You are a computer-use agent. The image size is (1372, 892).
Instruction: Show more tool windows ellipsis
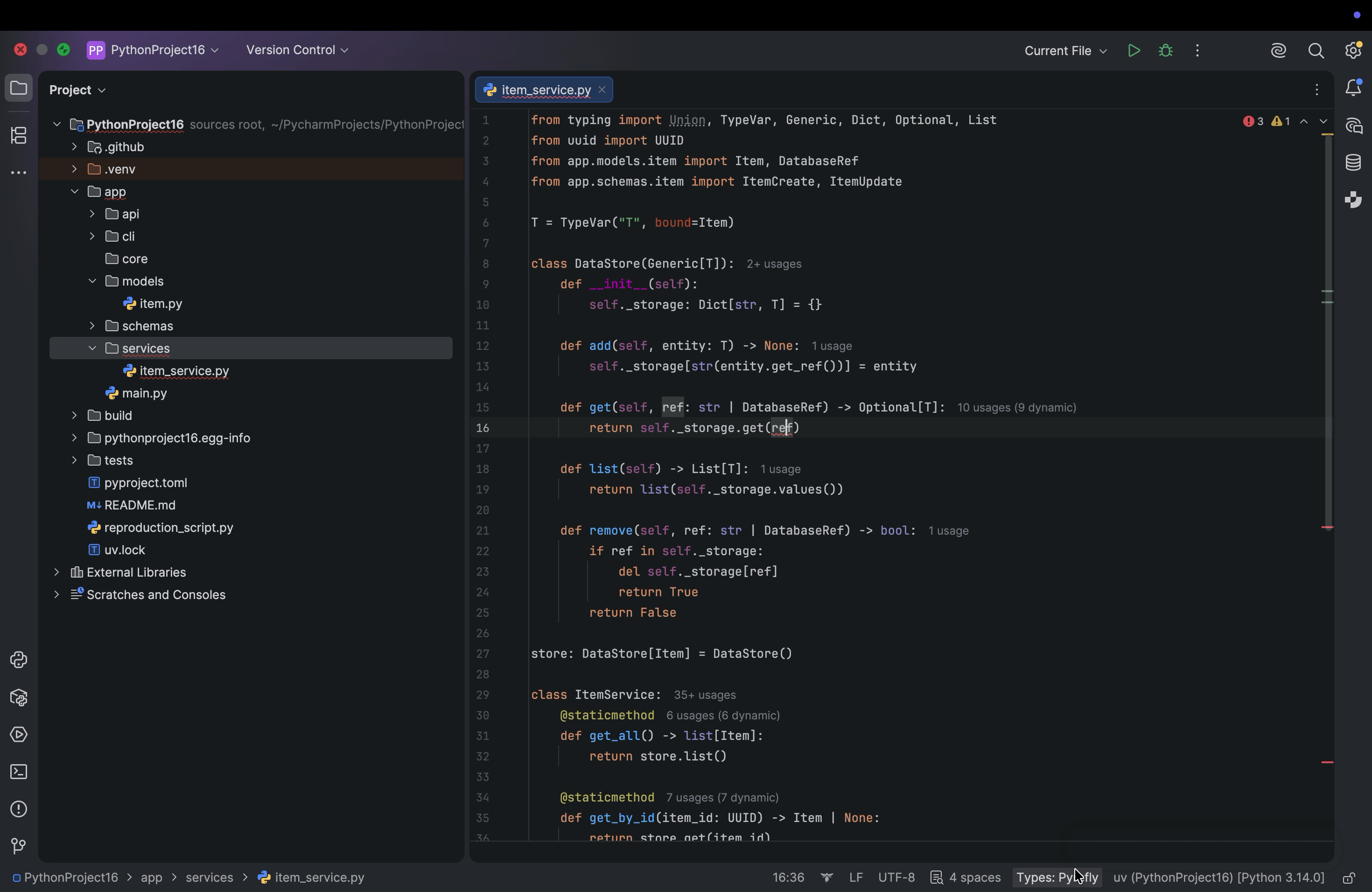click(19, 173)
